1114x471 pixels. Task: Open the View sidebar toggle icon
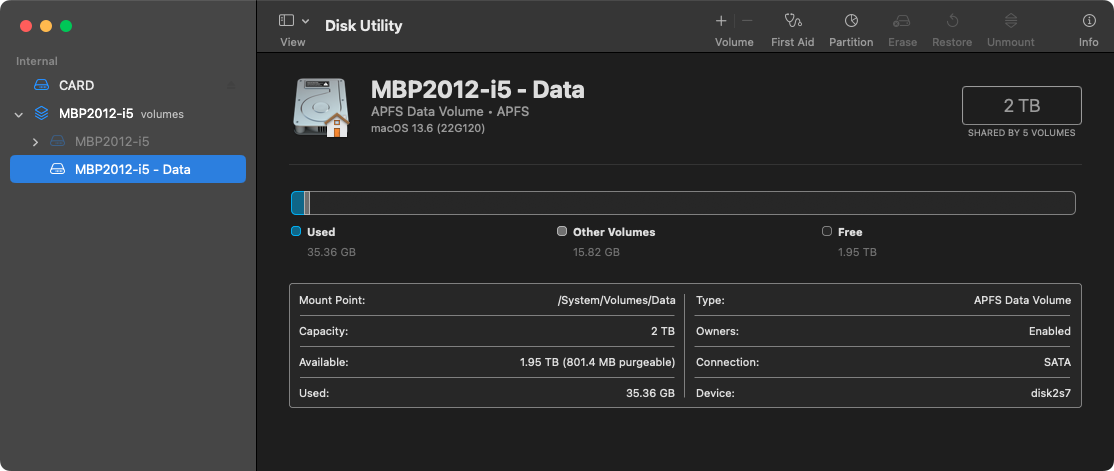point(286,21)
